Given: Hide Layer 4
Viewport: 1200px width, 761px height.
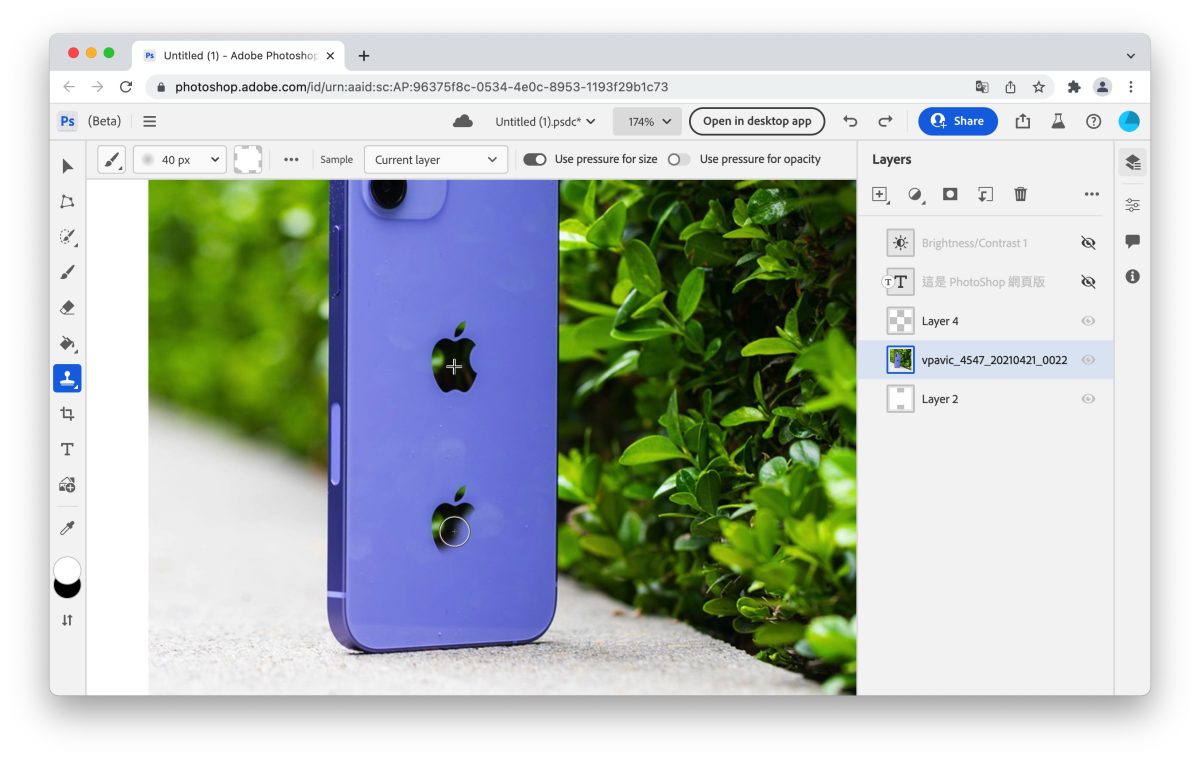Looking at the screenshot, I should click(1088, 321).
